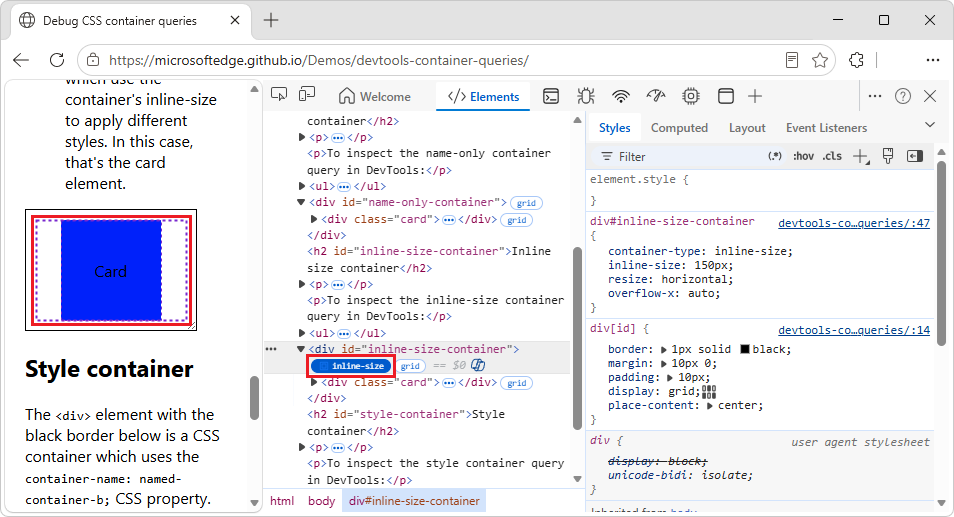Switch to the Computed tab
The height and width of the screenshot is (517, 954).
pyautogui.click(x=679, y=128)
